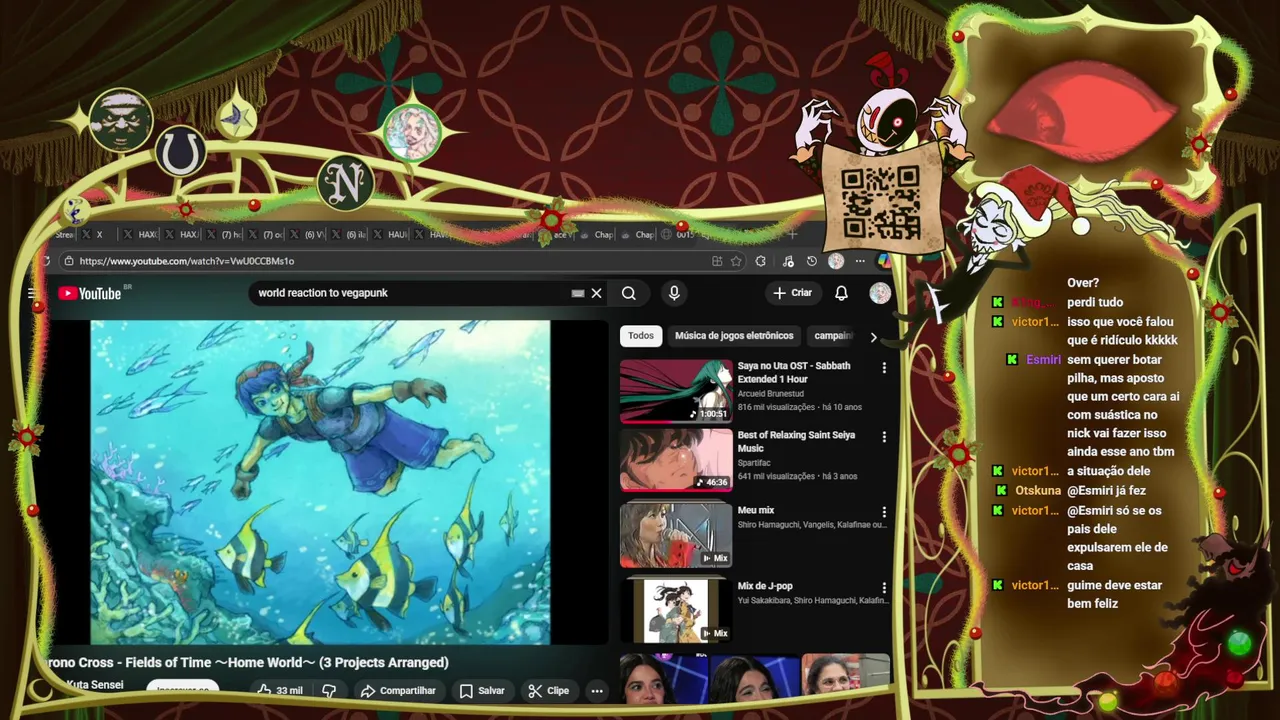Open the browser history icon
This screenshot has height=720, width=1280.
pyautogui.click(x=811, y=261)
